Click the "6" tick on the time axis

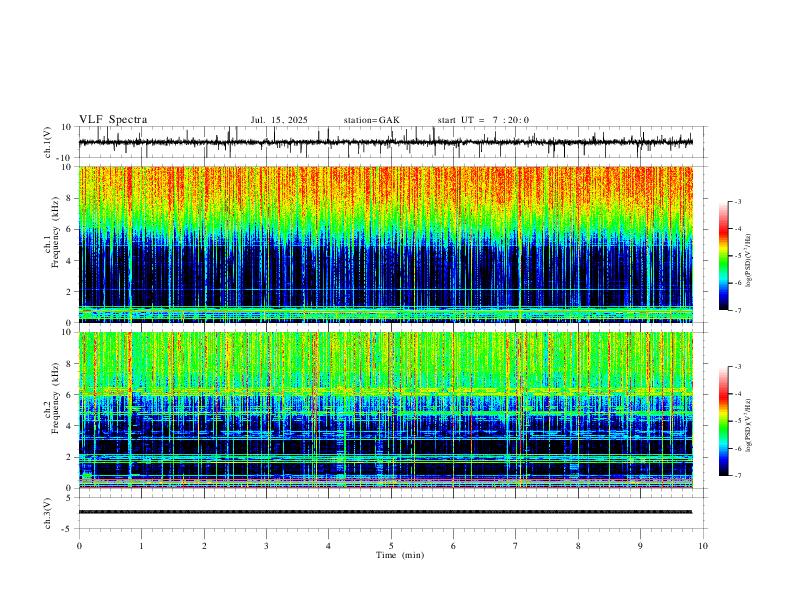pyautogui.click(x=453, y=546)
